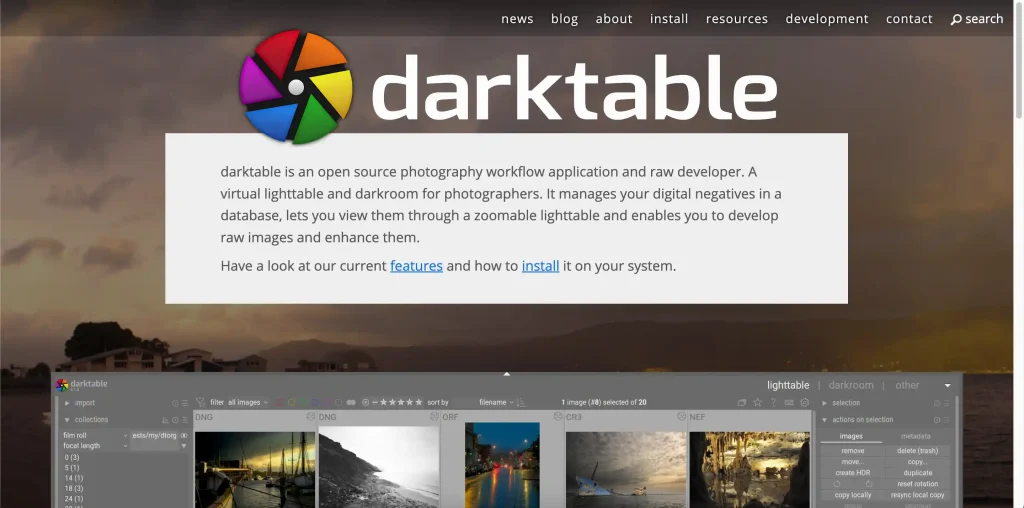1024x508 pixels.
Task: Click the large darktable aperture logo
Action: 296,87
